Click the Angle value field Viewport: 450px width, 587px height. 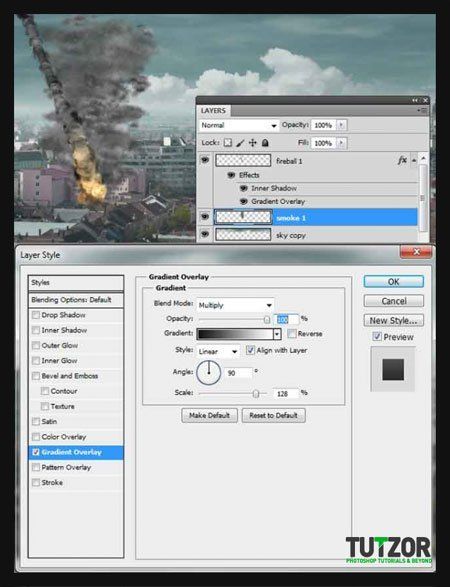tap(240, 373)
